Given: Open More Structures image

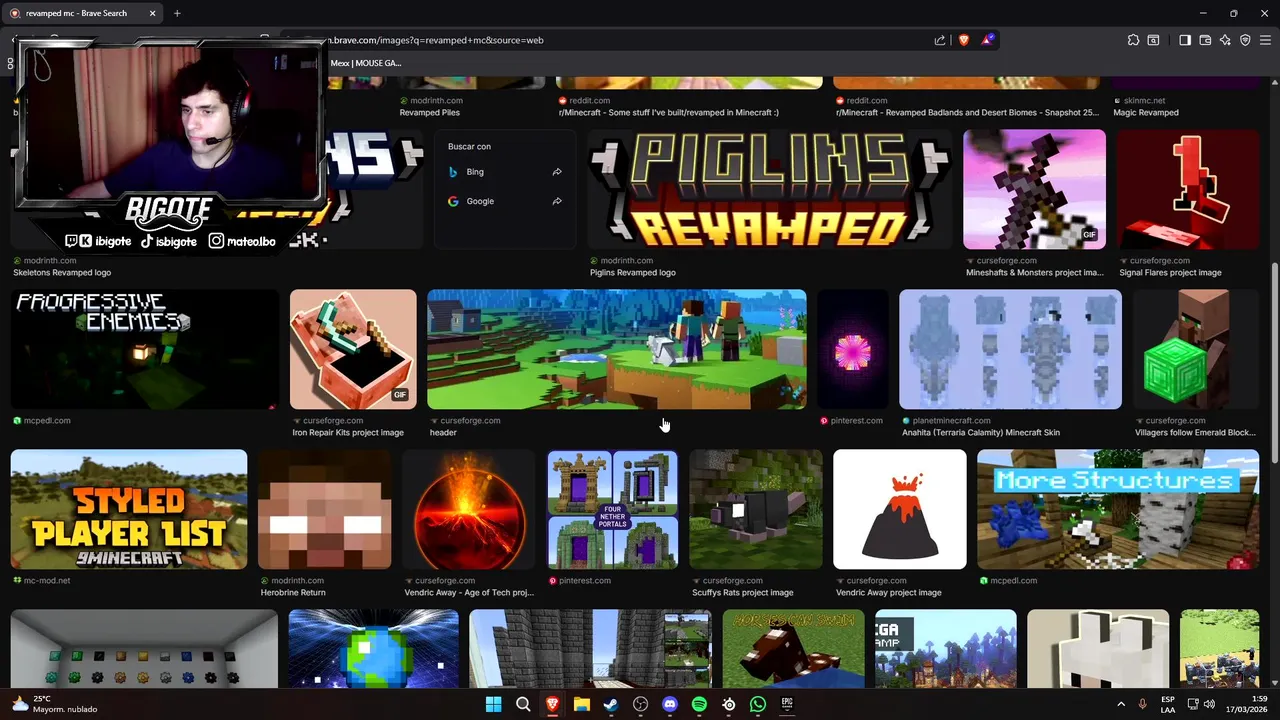Looking at the screenshot, I should (1118, 509).
